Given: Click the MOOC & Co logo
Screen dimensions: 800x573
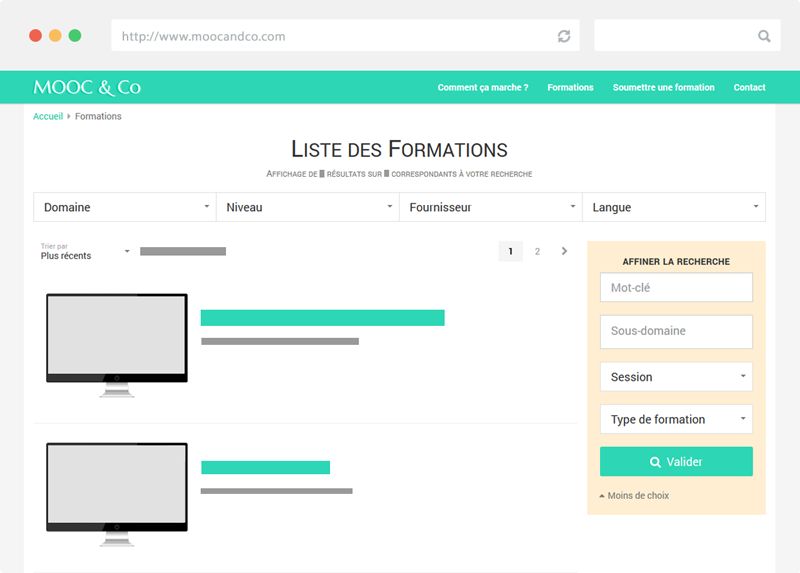Looking at the screenshot, I should tap(87, 87).
